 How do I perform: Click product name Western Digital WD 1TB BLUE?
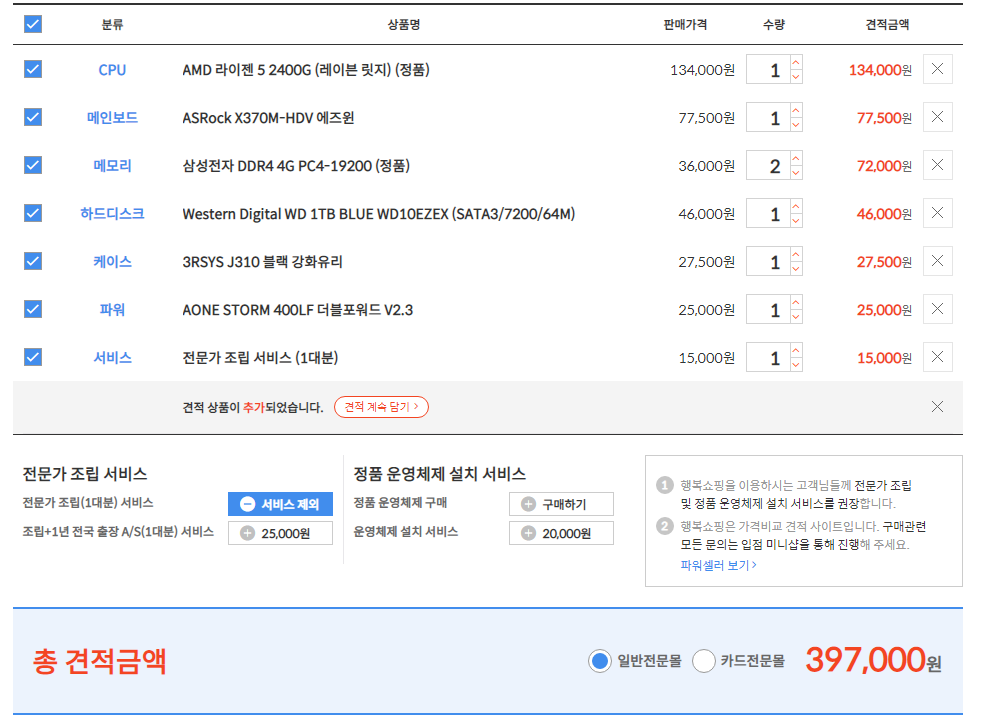pos(379,214)
